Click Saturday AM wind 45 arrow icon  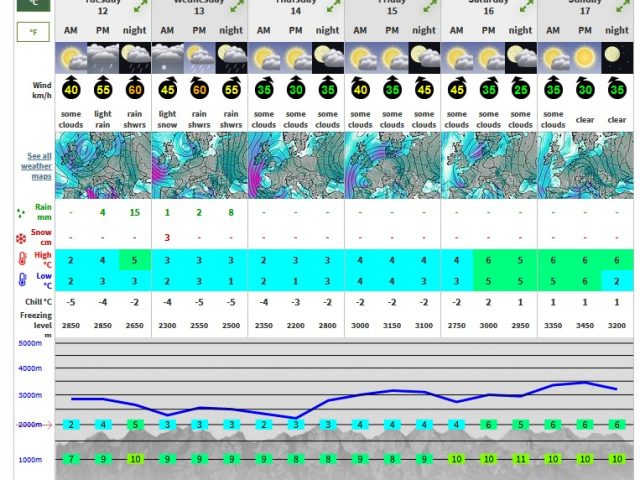point(457,88)
